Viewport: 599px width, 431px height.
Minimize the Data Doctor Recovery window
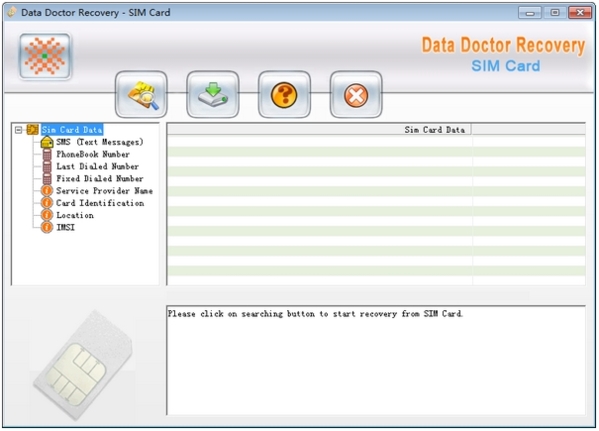click(x=530, y=13)
